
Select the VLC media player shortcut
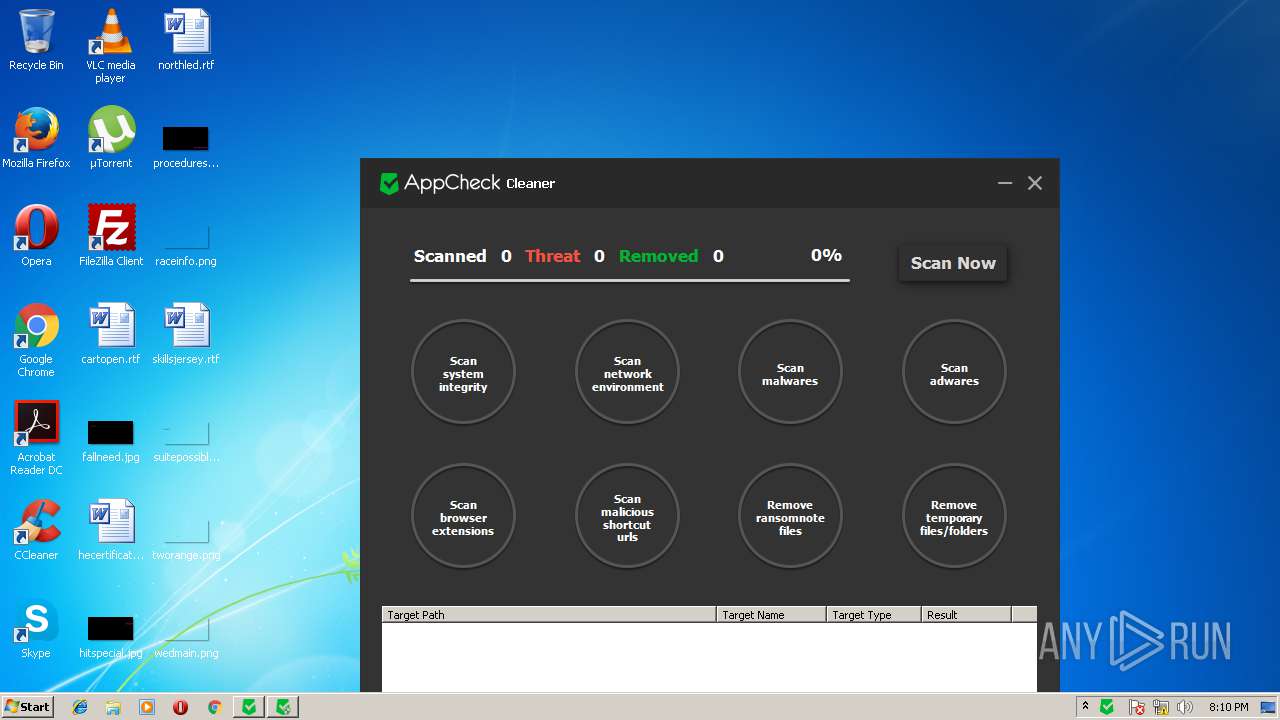[x=110, y=46]
